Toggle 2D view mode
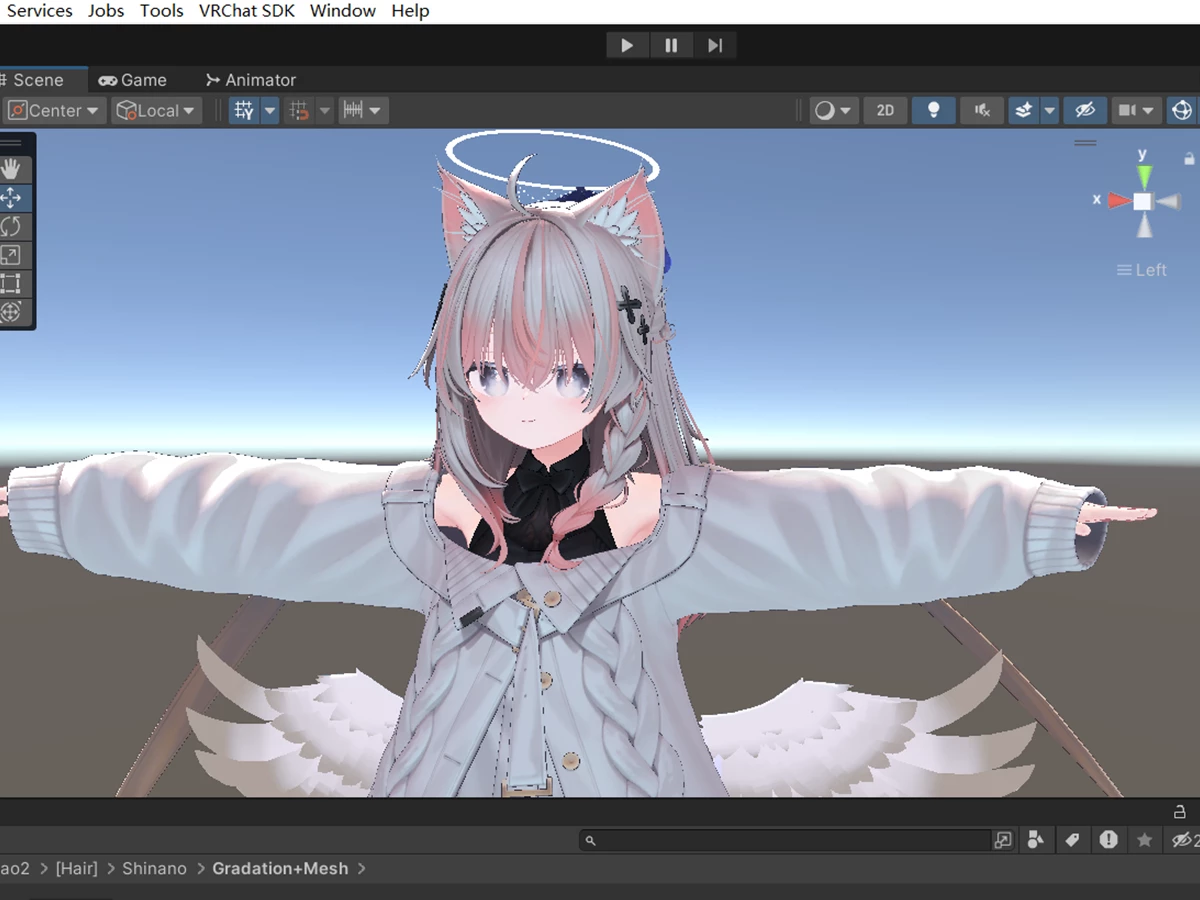Viewport: 1200px width, 900px height. click(x=885, y=111)
